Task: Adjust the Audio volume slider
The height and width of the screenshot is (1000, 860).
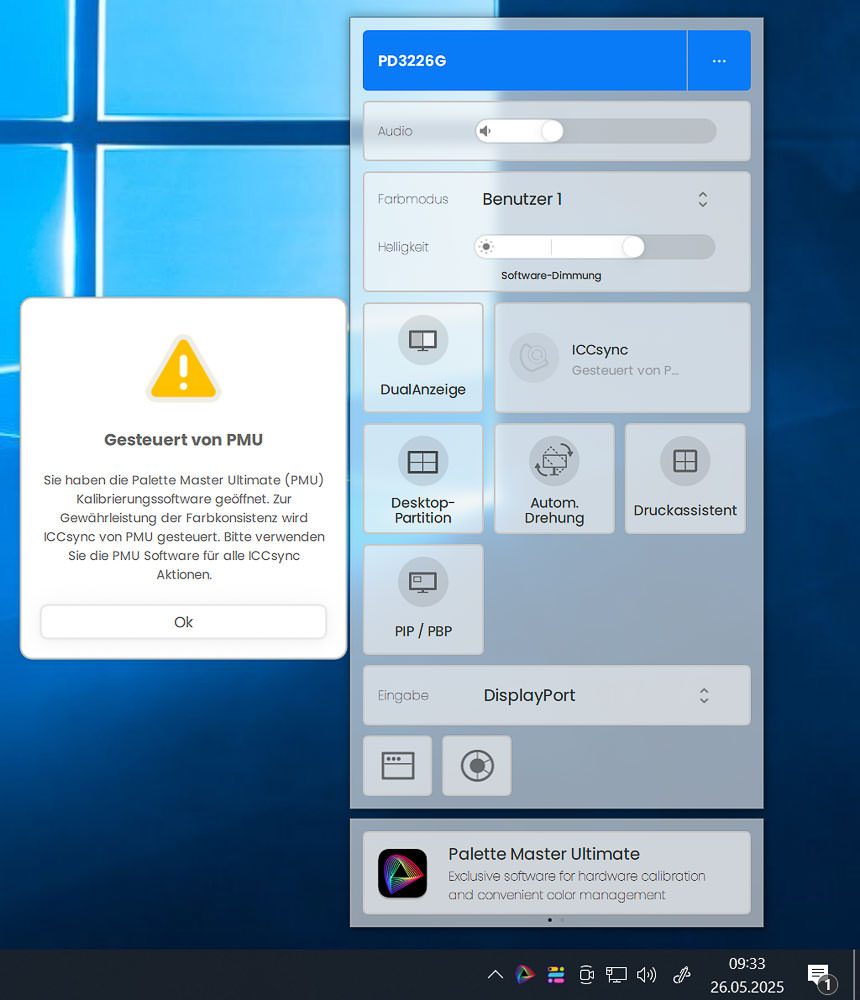Action: [595, 131]
